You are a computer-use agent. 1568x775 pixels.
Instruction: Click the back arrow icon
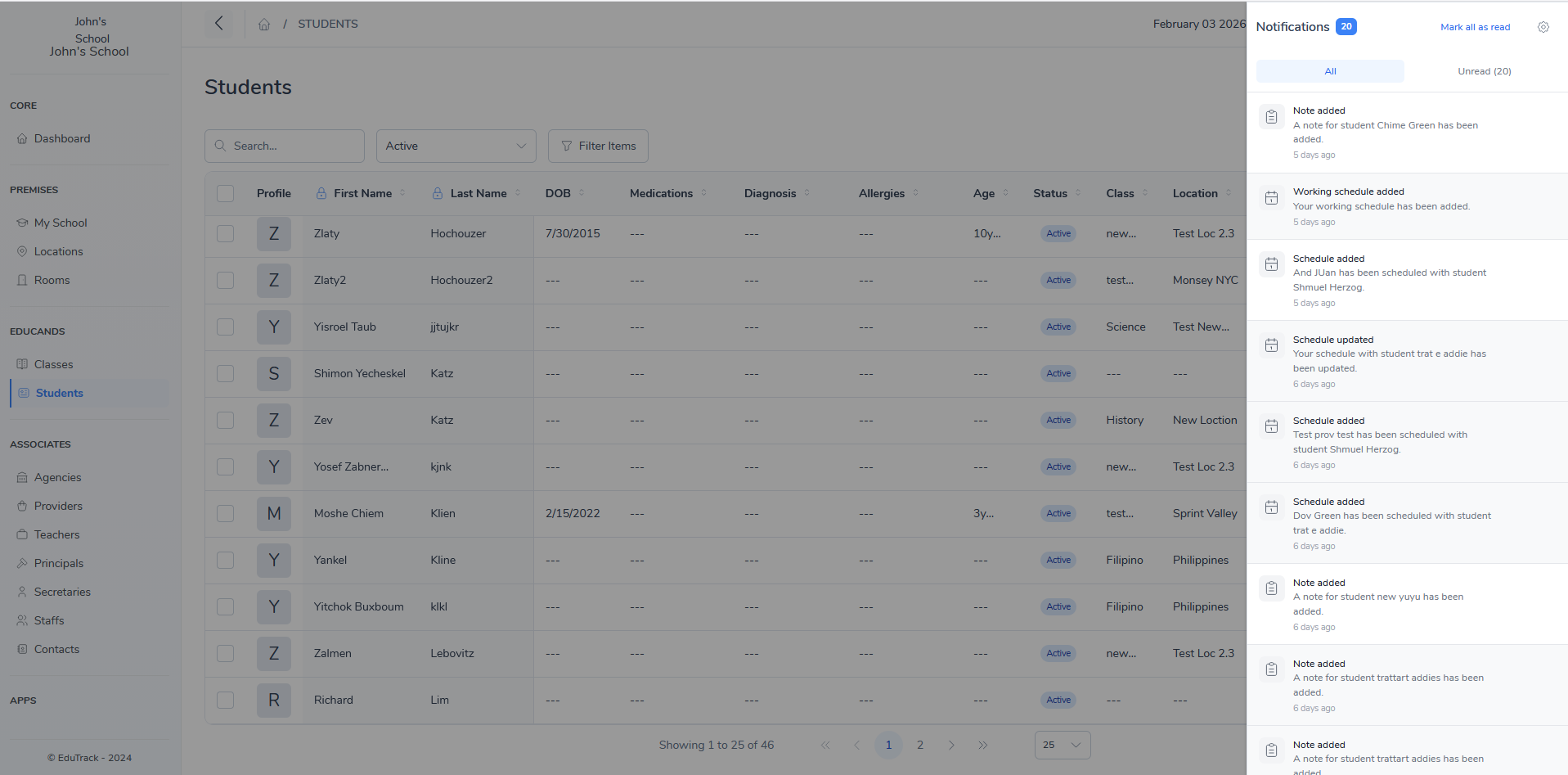pos(218,24)
